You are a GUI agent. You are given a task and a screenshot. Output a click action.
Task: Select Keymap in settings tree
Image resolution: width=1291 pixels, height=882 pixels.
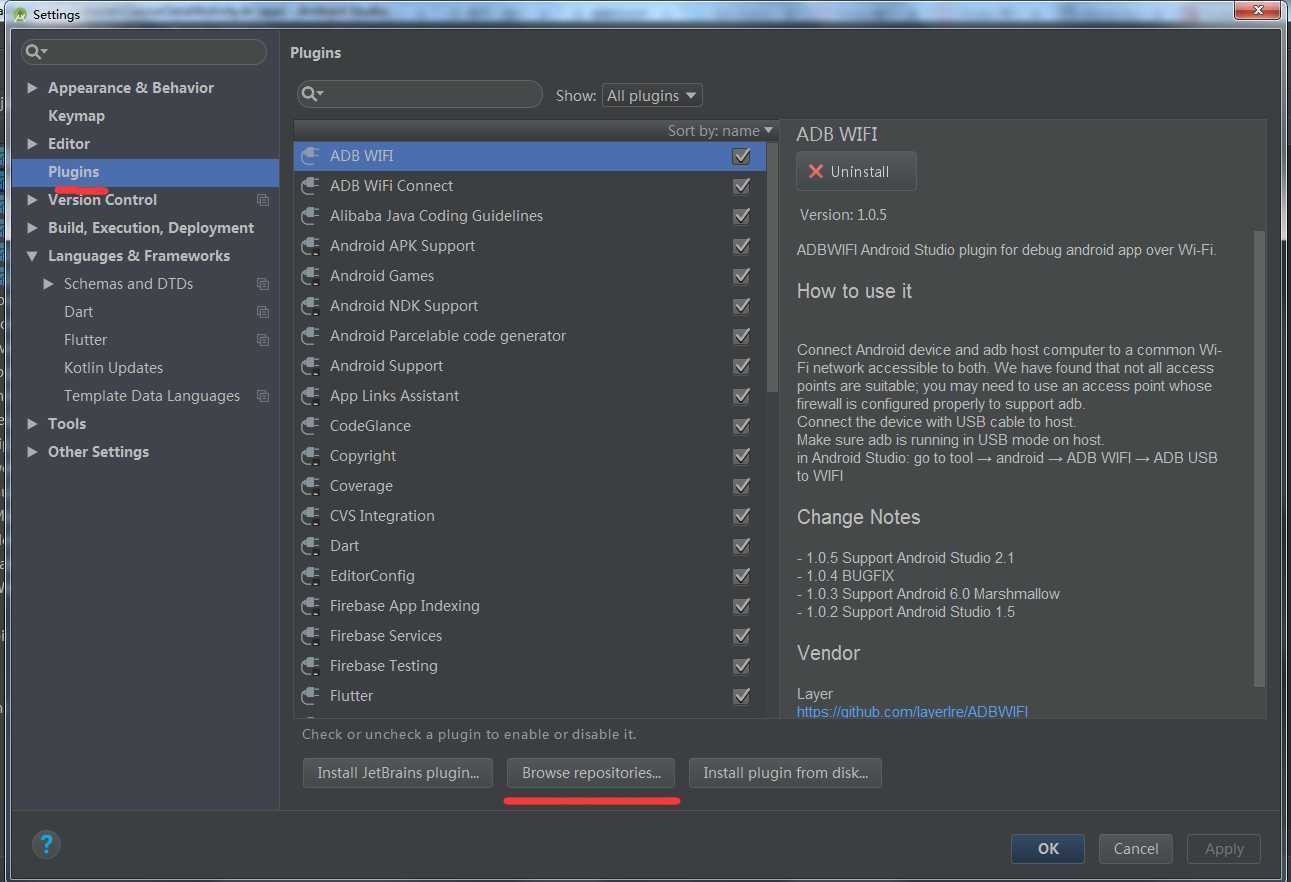point(76,116)
